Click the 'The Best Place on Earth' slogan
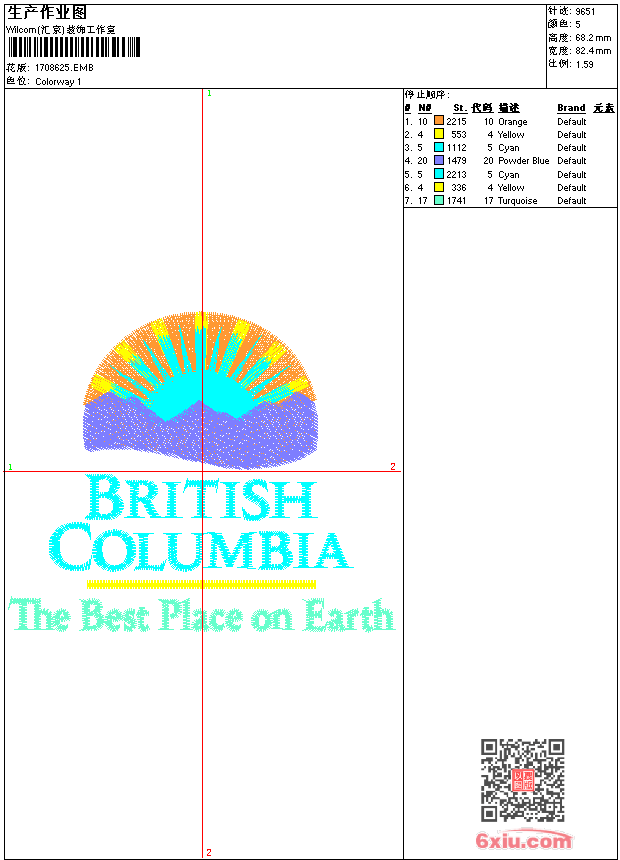Screen dimensions: 620x860 tap(201, 615)
